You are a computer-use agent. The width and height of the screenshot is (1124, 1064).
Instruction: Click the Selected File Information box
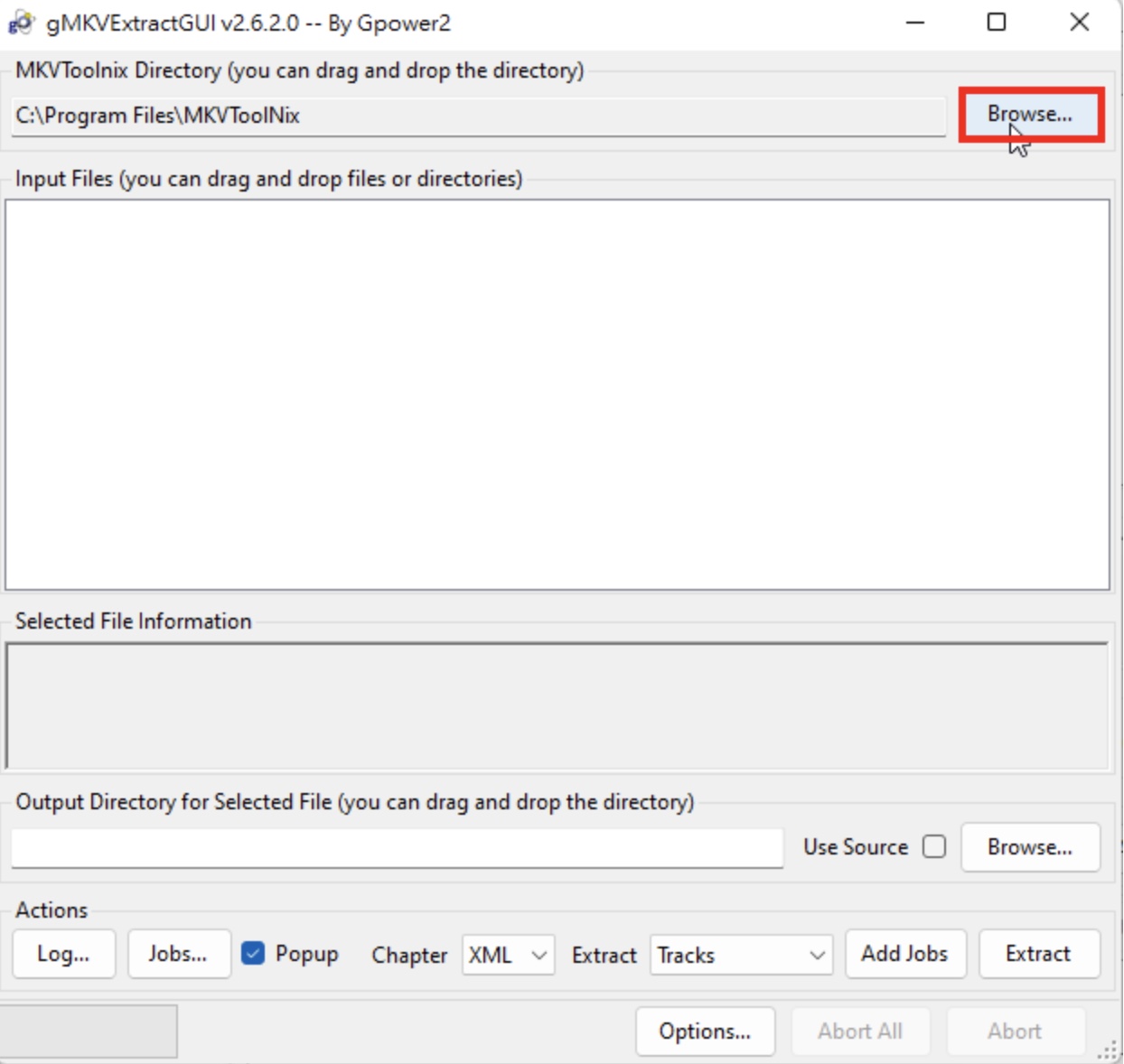pyautogui.click(x=557, y=705)
